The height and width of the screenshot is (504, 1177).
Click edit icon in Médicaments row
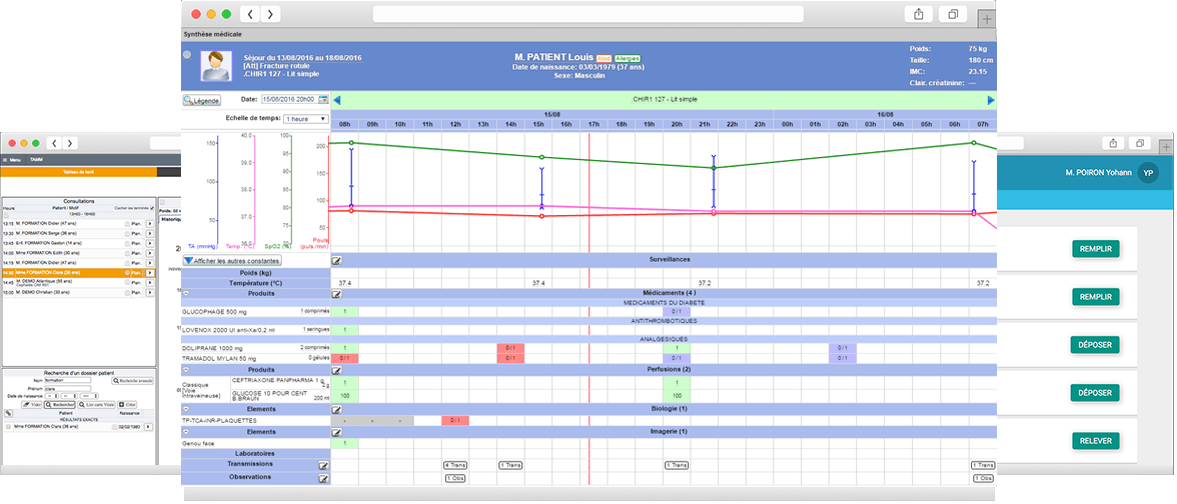337,293
